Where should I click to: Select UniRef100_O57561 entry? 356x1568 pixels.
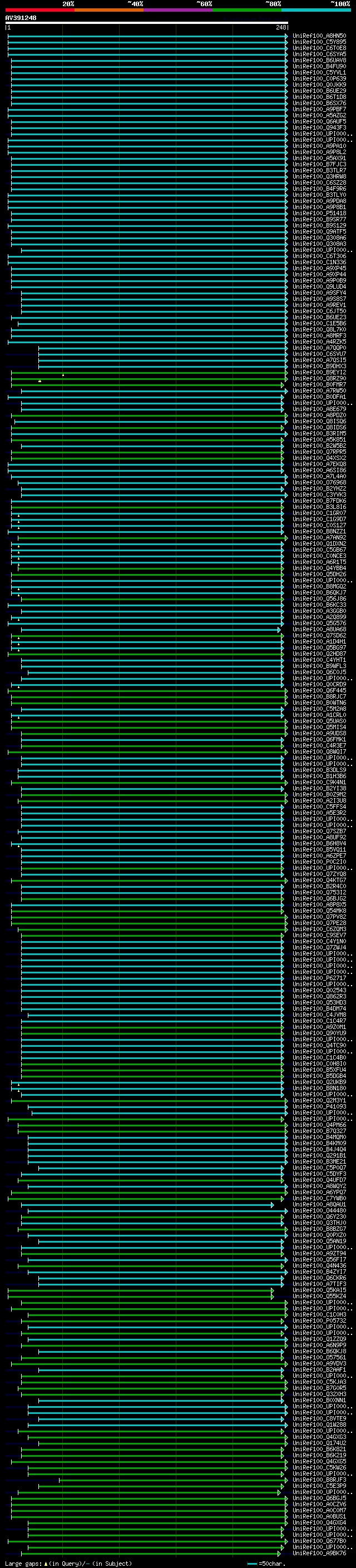coord(319,1357)
